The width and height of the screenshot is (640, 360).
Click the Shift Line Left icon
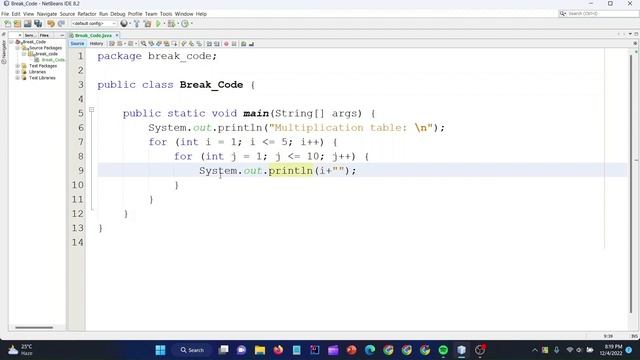(x=209, y=44)
